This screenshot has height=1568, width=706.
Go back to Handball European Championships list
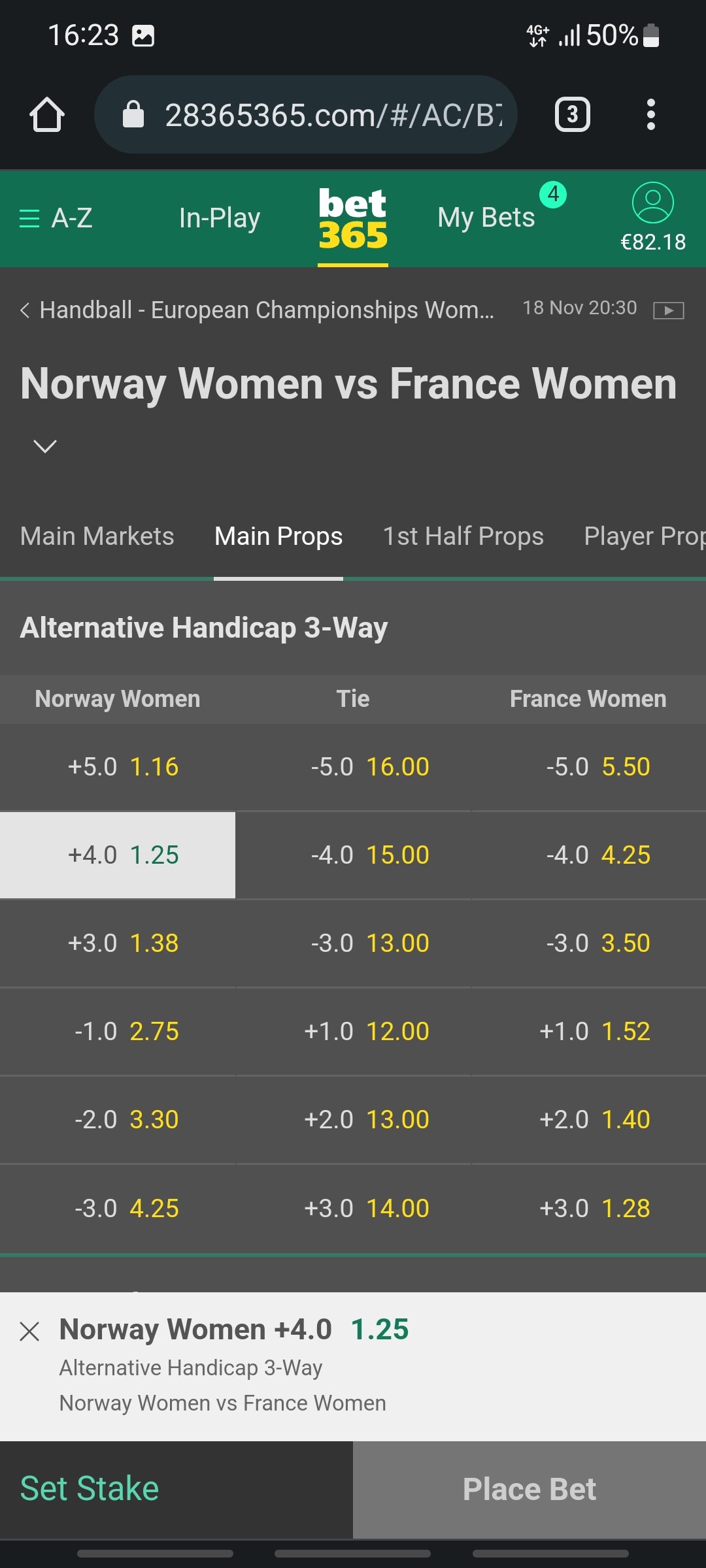258,310
